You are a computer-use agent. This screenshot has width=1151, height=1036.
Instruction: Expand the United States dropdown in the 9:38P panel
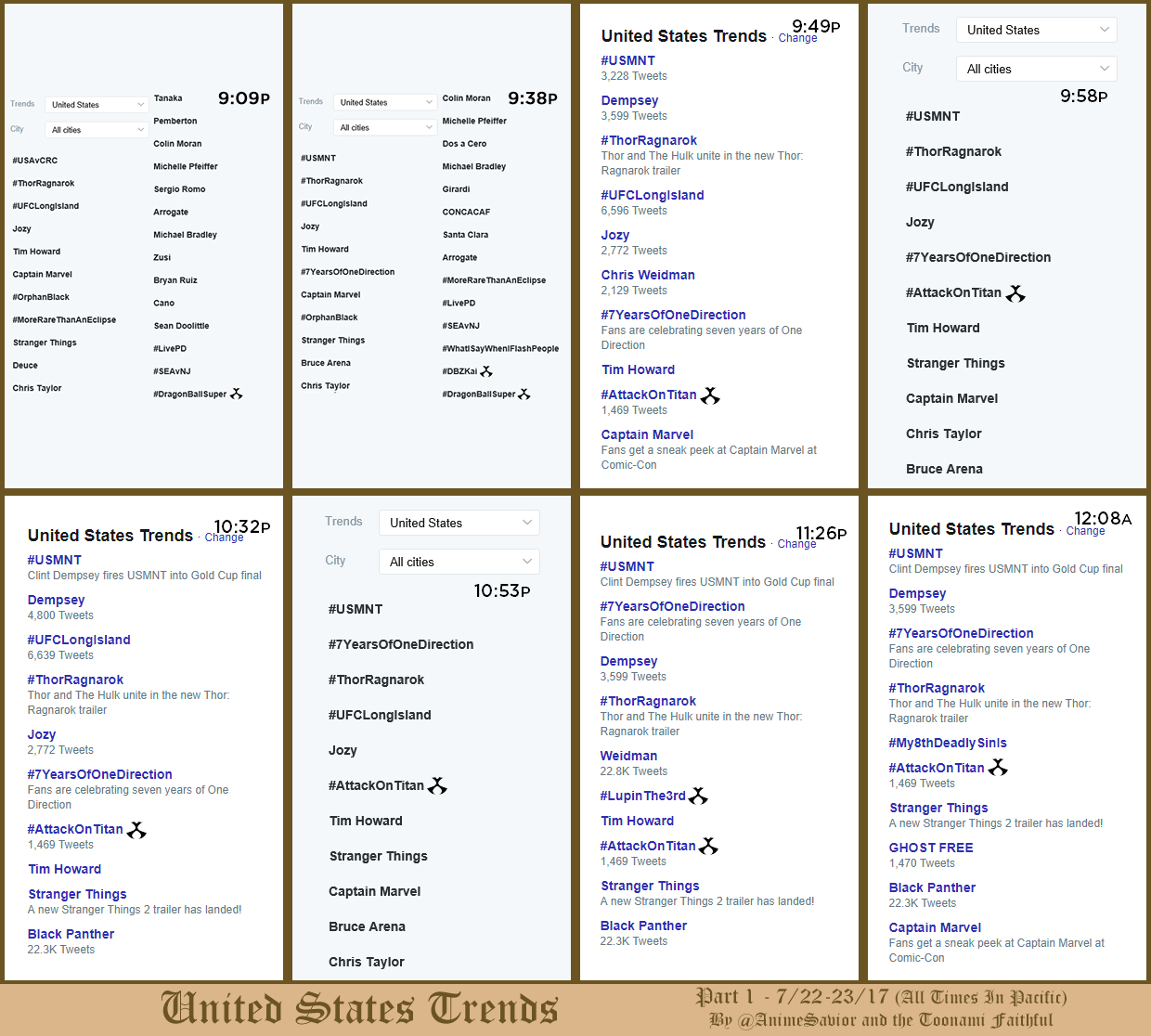[x=385, y=102]
